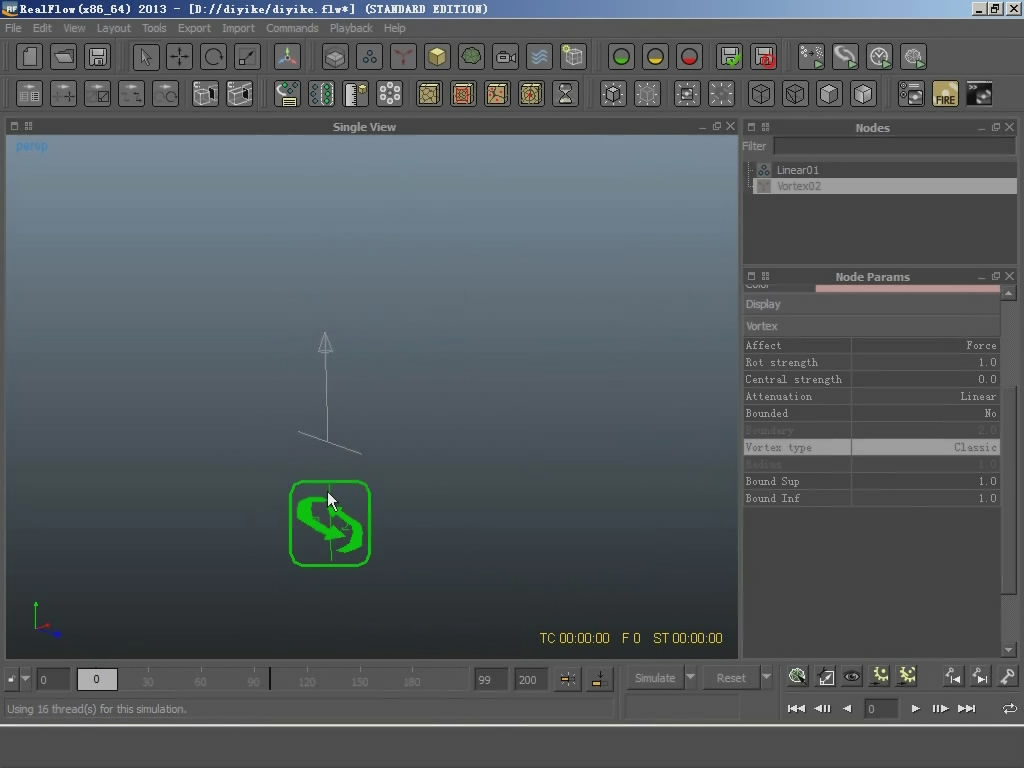Open the Commands menu
This screenshot has width=1024, height=768.
[292, 28]
